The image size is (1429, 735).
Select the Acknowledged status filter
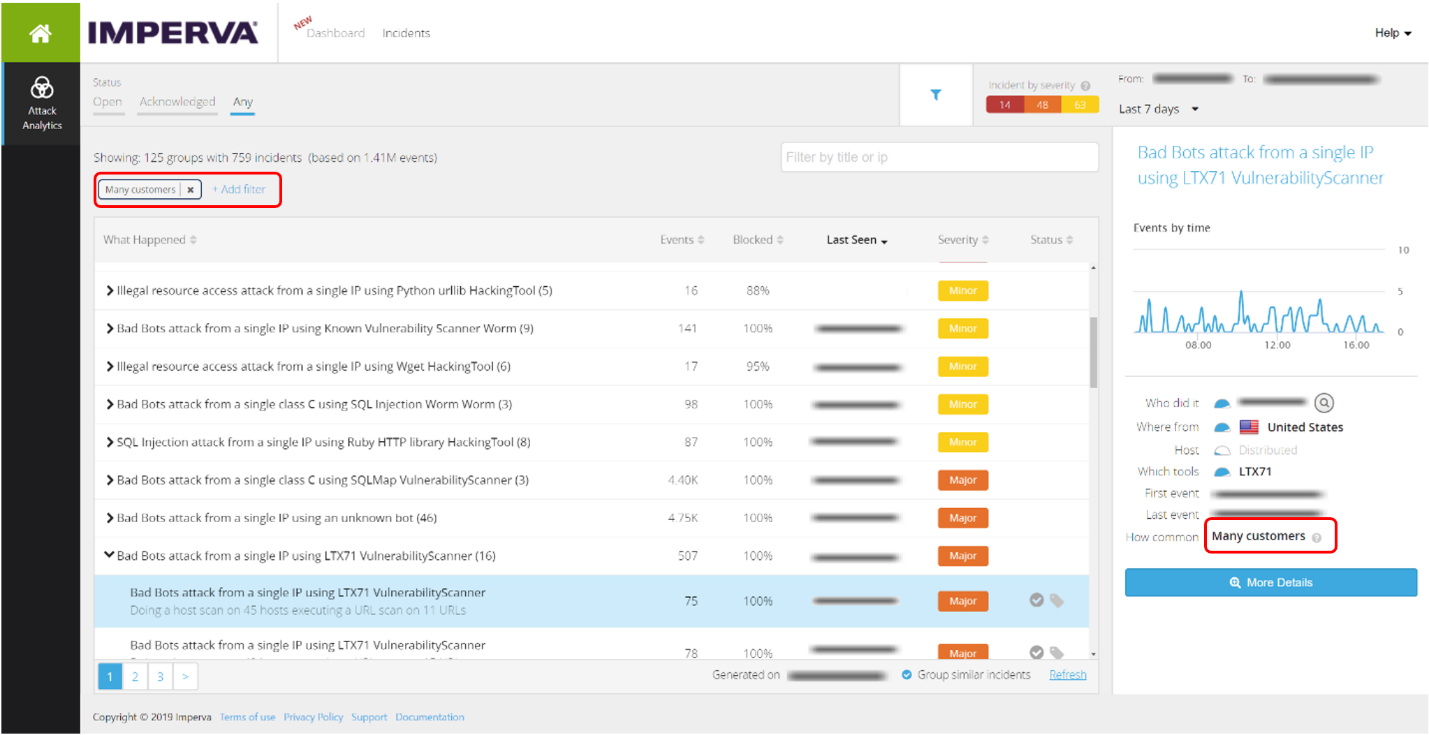[x=177, y=102]
